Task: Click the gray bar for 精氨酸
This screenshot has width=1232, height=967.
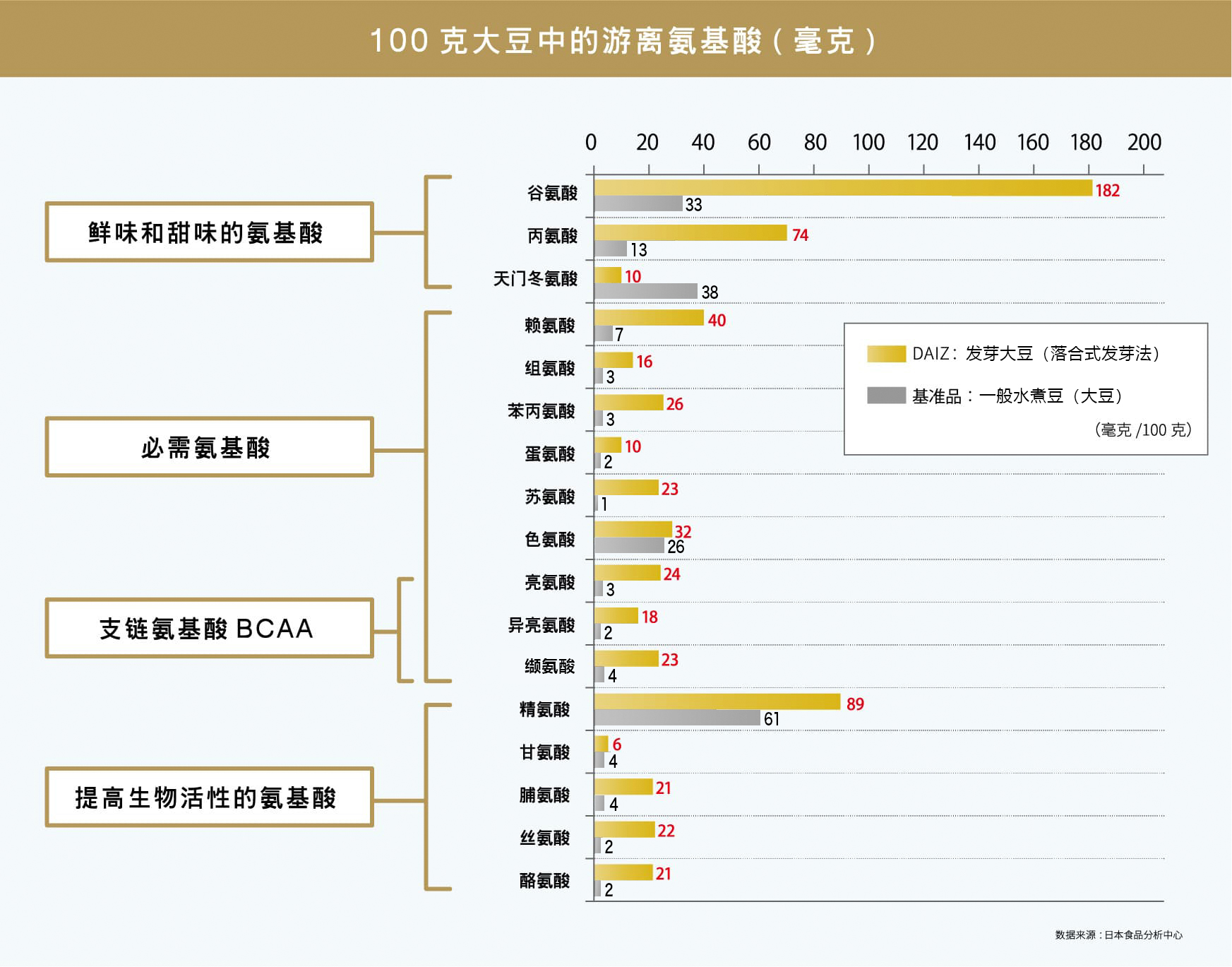Action: click(677, 718)
